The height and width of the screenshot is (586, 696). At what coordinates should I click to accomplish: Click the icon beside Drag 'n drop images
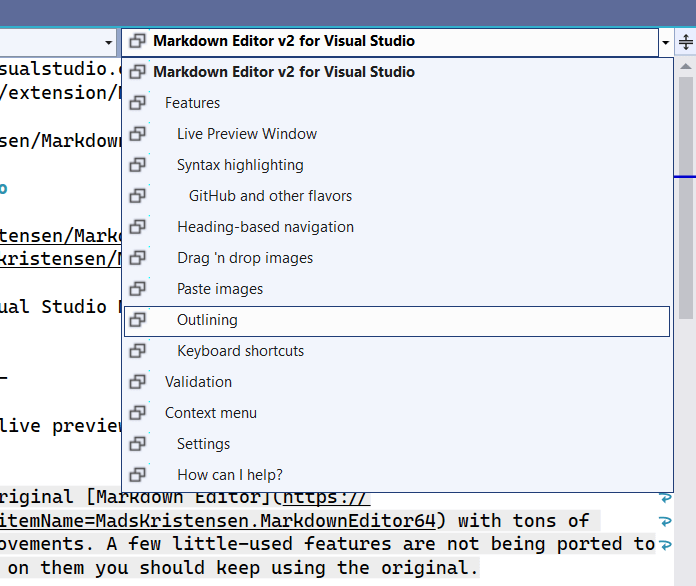tap(138, 258)
